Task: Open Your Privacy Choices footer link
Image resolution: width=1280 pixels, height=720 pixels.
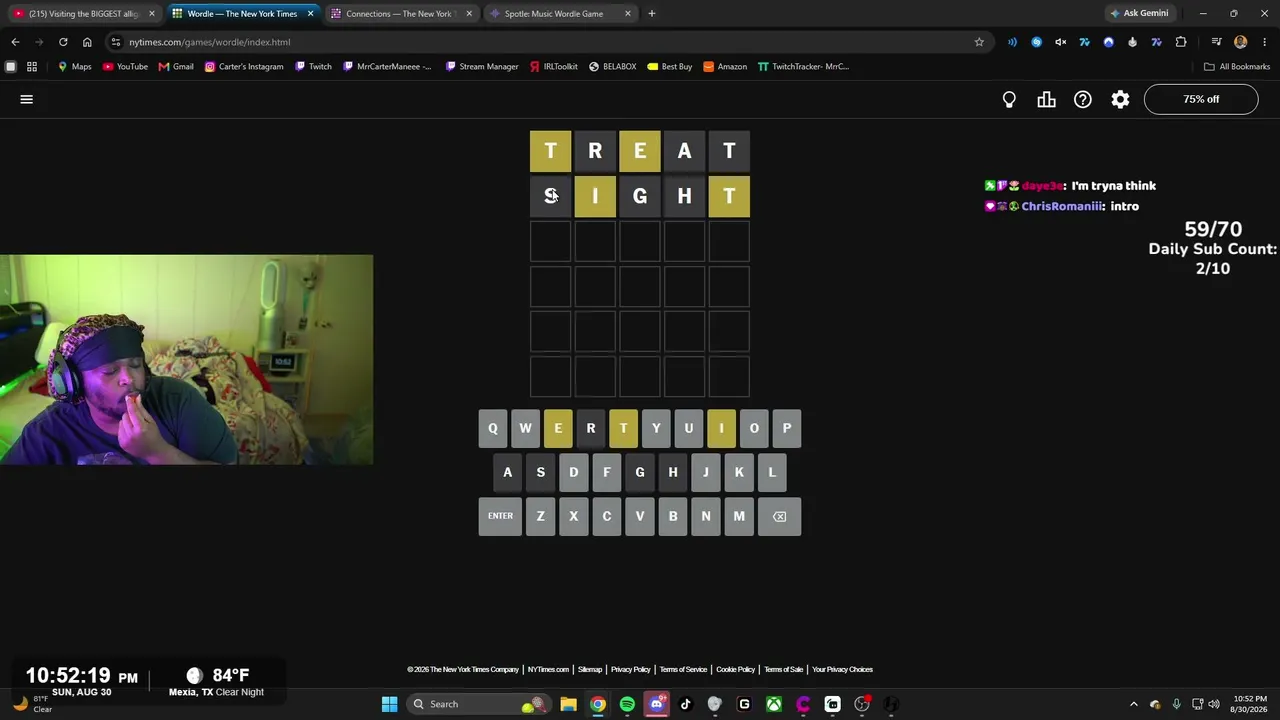Action: [x=842, y=670]
